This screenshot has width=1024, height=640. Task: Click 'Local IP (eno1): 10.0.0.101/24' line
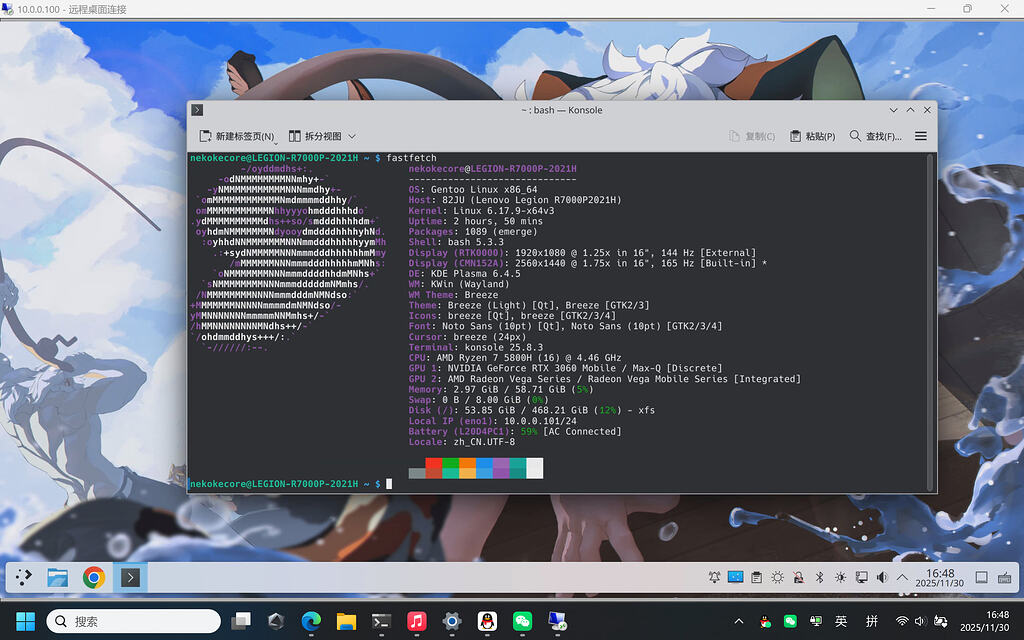pos(492,421)
